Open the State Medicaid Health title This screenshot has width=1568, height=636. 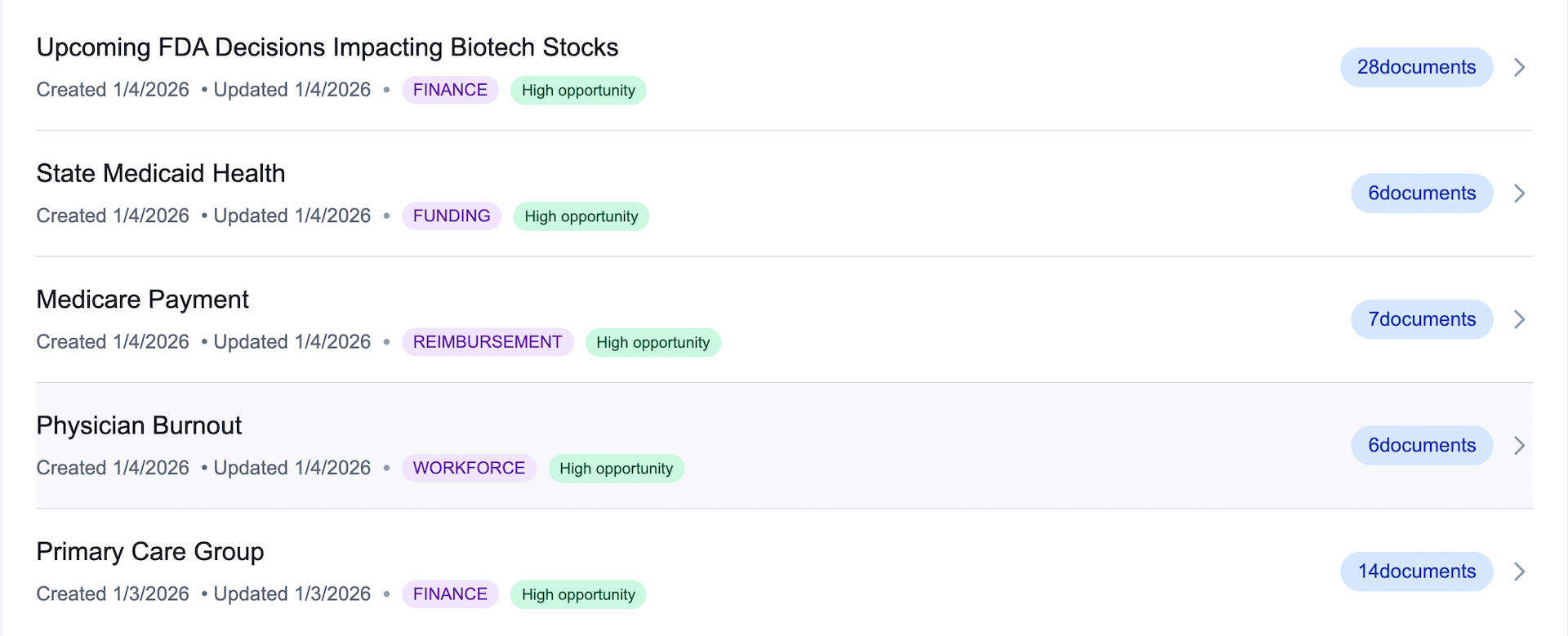click(161, 173)
